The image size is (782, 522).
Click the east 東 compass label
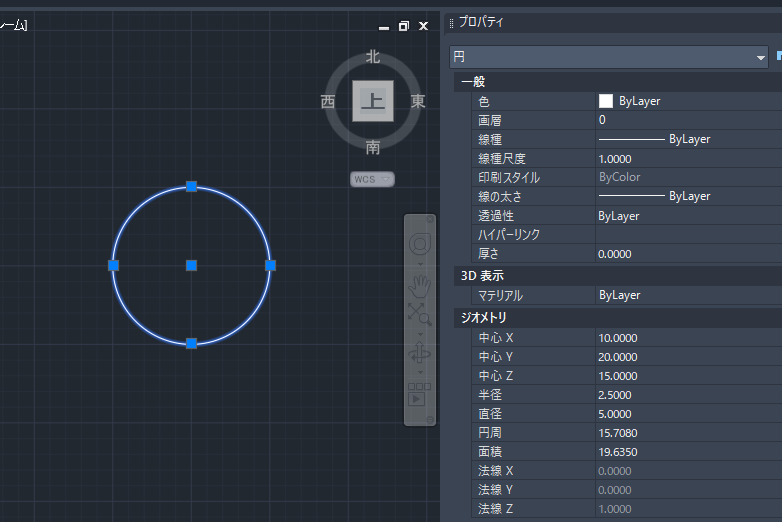(x=418, y=102)
